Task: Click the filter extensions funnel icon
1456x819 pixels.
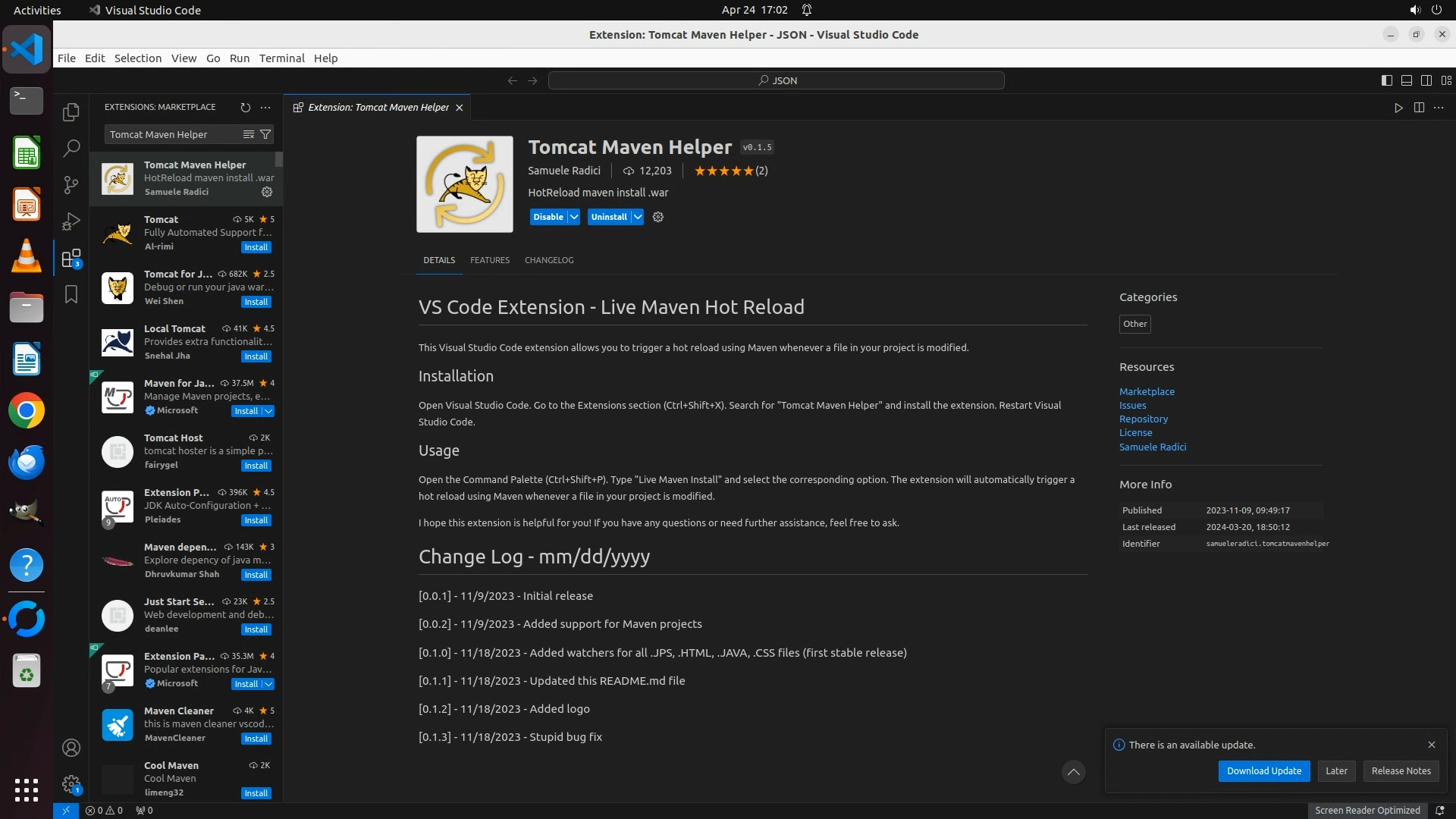Action: click(265, 134)
